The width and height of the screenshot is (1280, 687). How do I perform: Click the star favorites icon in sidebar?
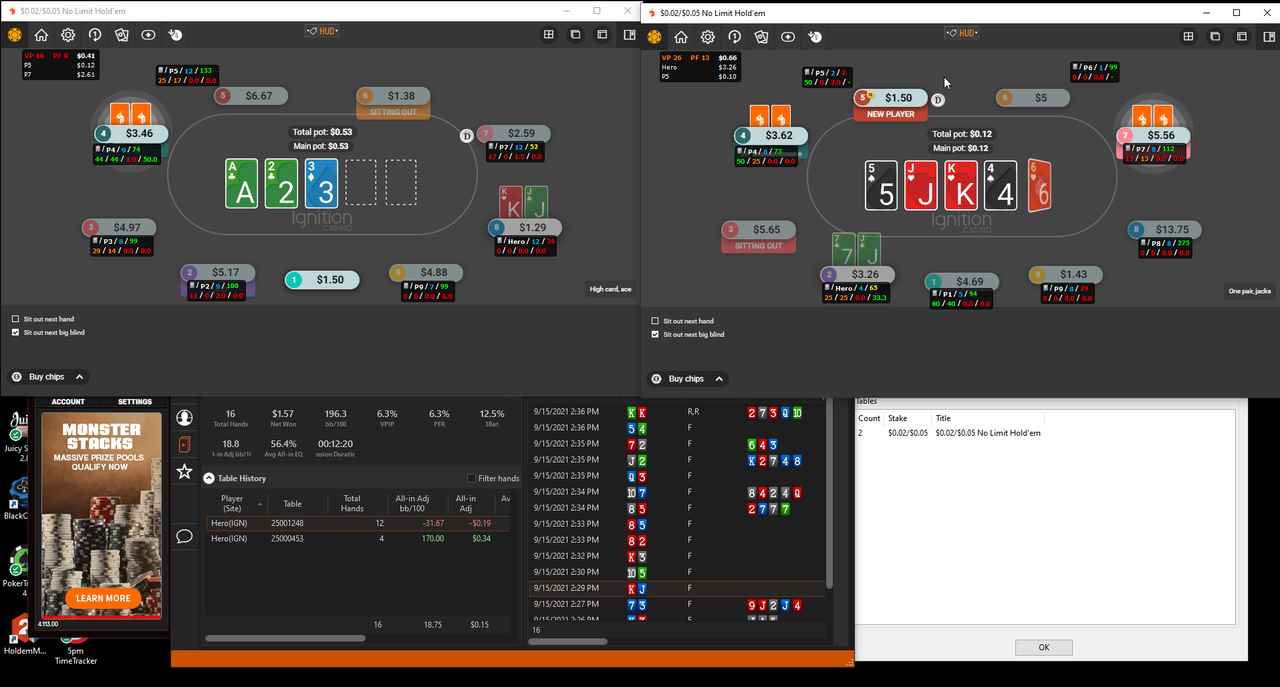point(184,471)
